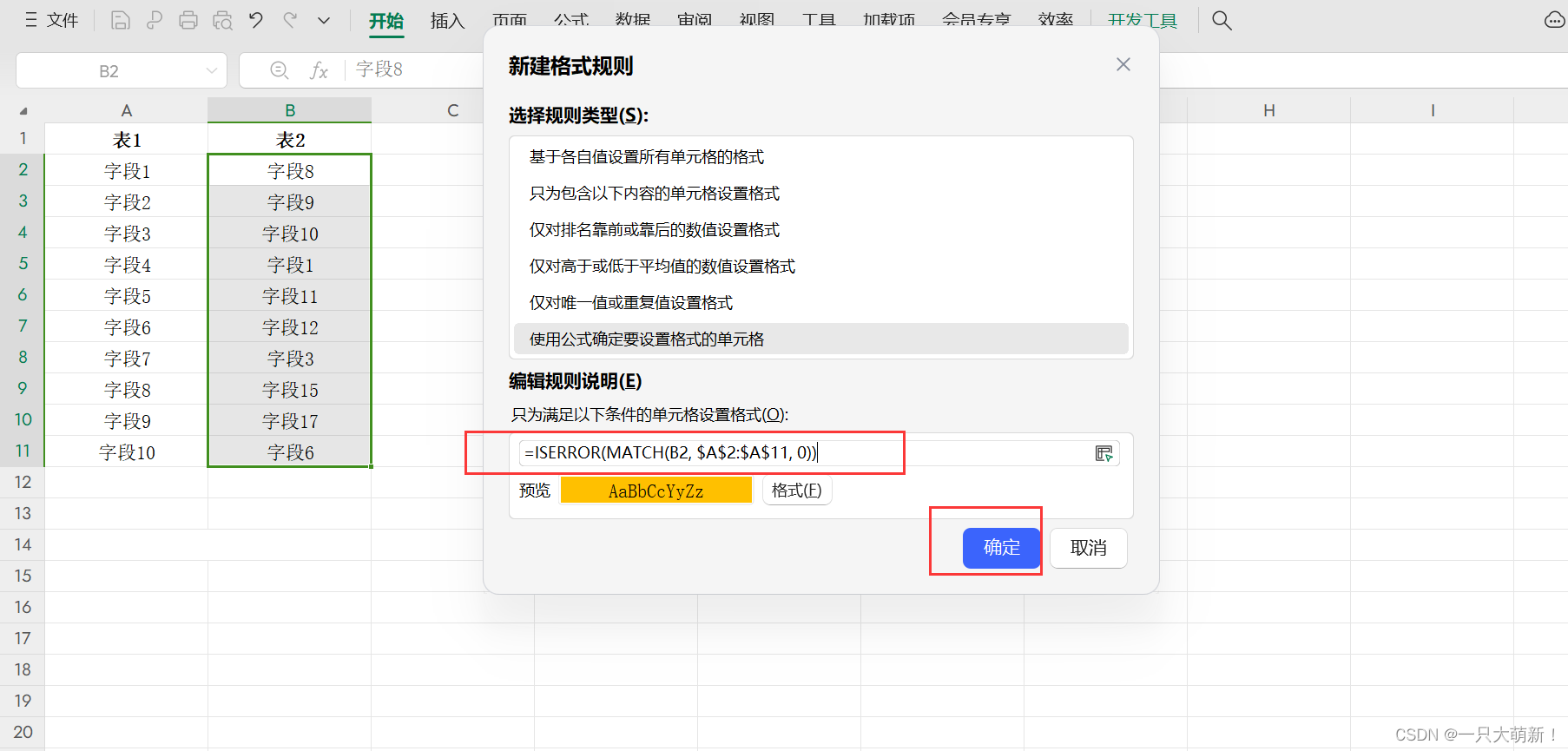Open the 开发工具 ribbon tab

pos(1143,21)
